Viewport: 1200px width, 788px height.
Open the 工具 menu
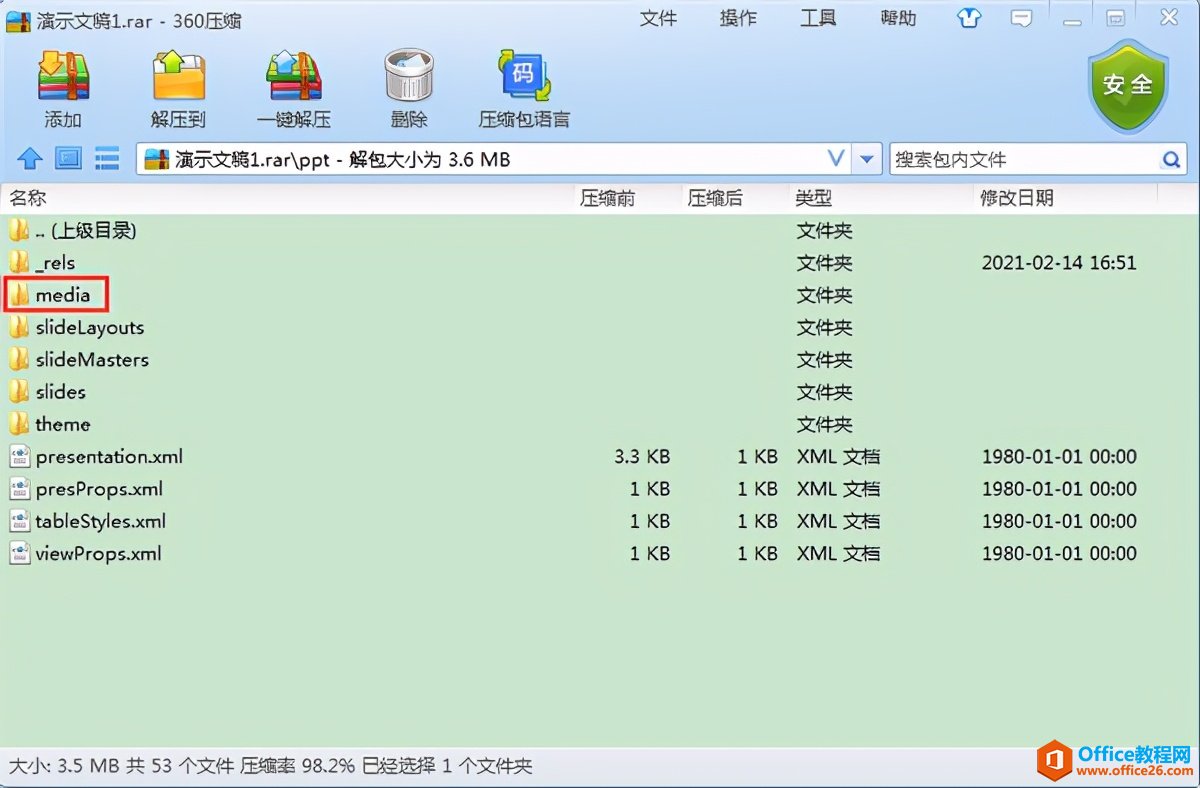[818, 19]
